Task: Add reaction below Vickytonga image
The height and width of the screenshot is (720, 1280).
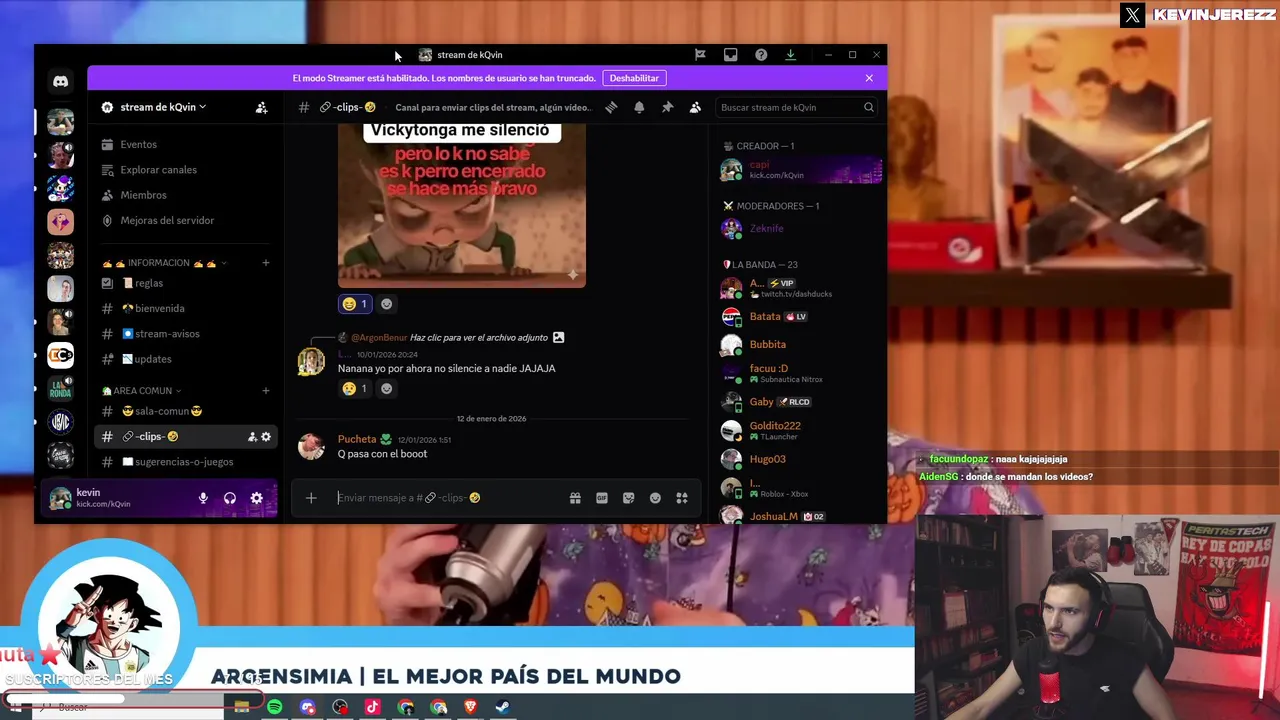Action: [386, 304]
